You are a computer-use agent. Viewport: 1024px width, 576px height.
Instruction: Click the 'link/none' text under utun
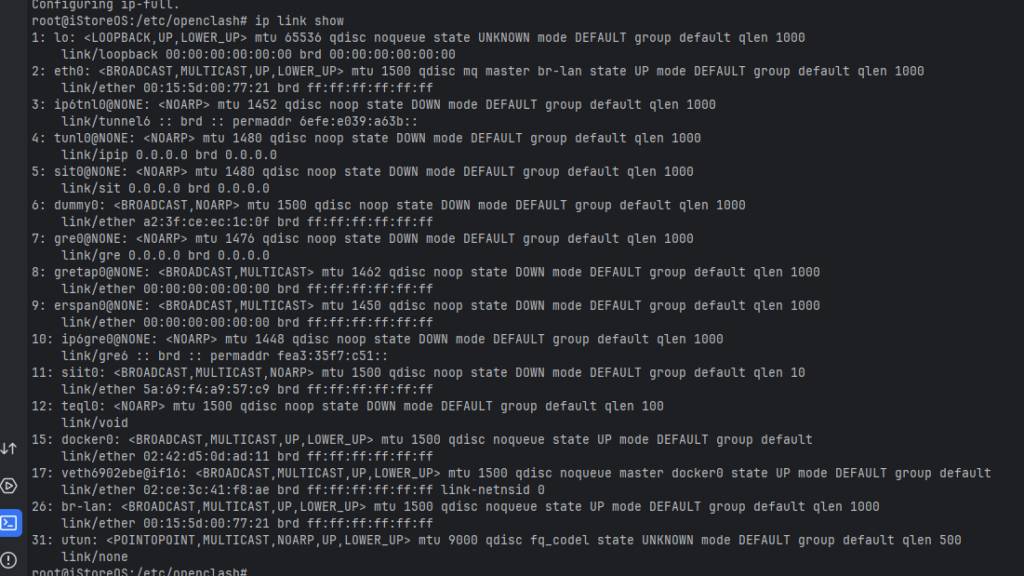pos(94,557)
